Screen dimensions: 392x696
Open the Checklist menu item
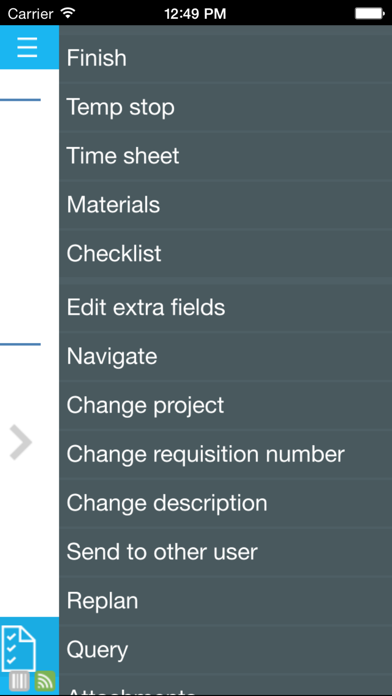[x=226, y=253]
